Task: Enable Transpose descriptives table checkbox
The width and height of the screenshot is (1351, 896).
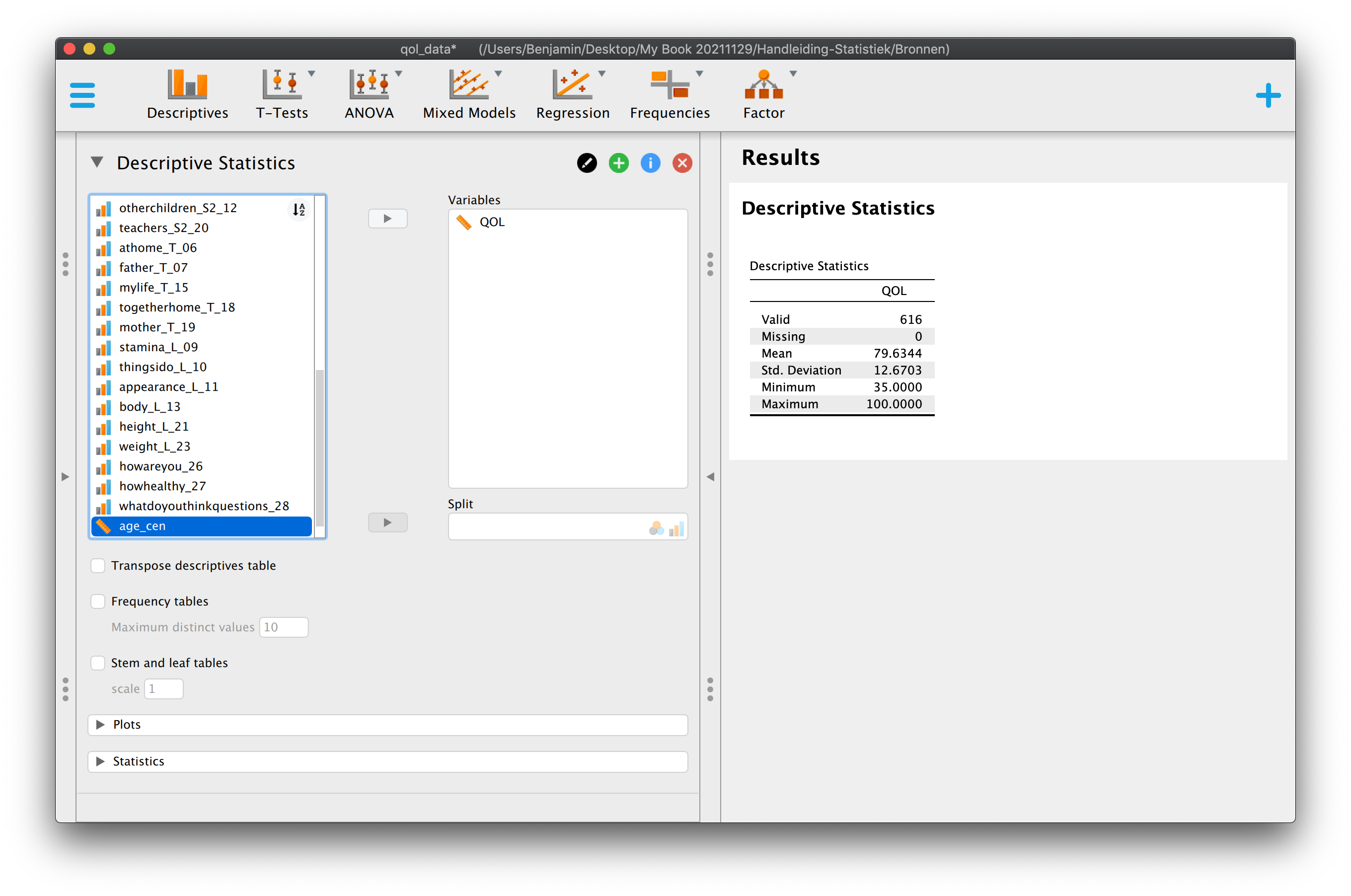Action: point(98,565)
